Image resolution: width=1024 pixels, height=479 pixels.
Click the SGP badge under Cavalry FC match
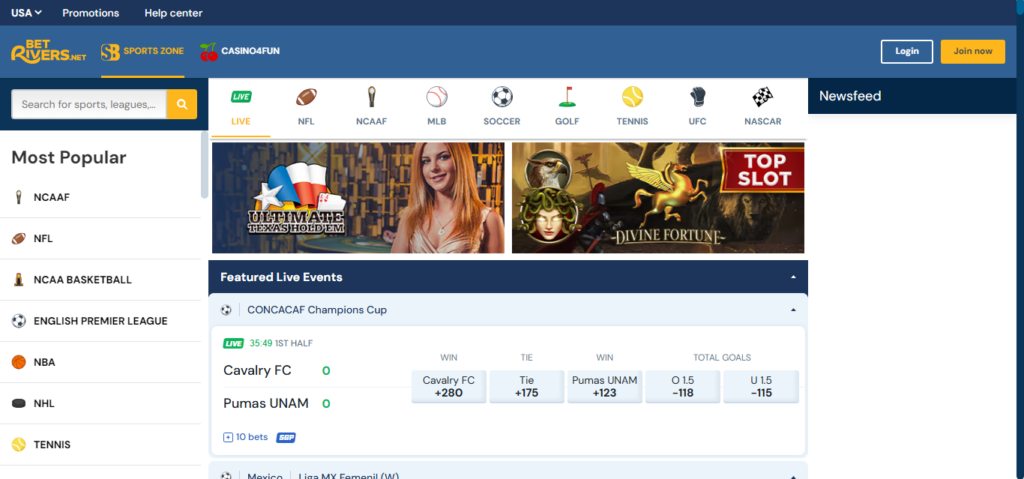click(x=285, y=437)
